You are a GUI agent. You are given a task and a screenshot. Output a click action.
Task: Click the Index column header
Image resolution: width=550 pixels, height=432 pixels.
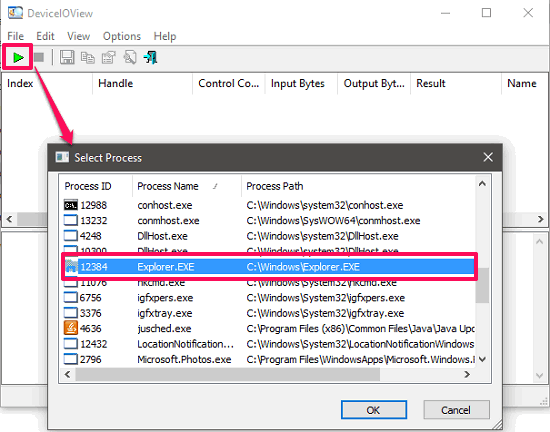pos(47,83)
